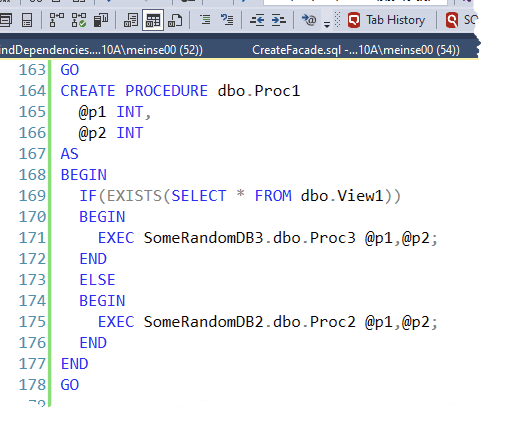Uncomment the selected lines
The height and width of the screenshot is (432, 505).
(227, 20)
